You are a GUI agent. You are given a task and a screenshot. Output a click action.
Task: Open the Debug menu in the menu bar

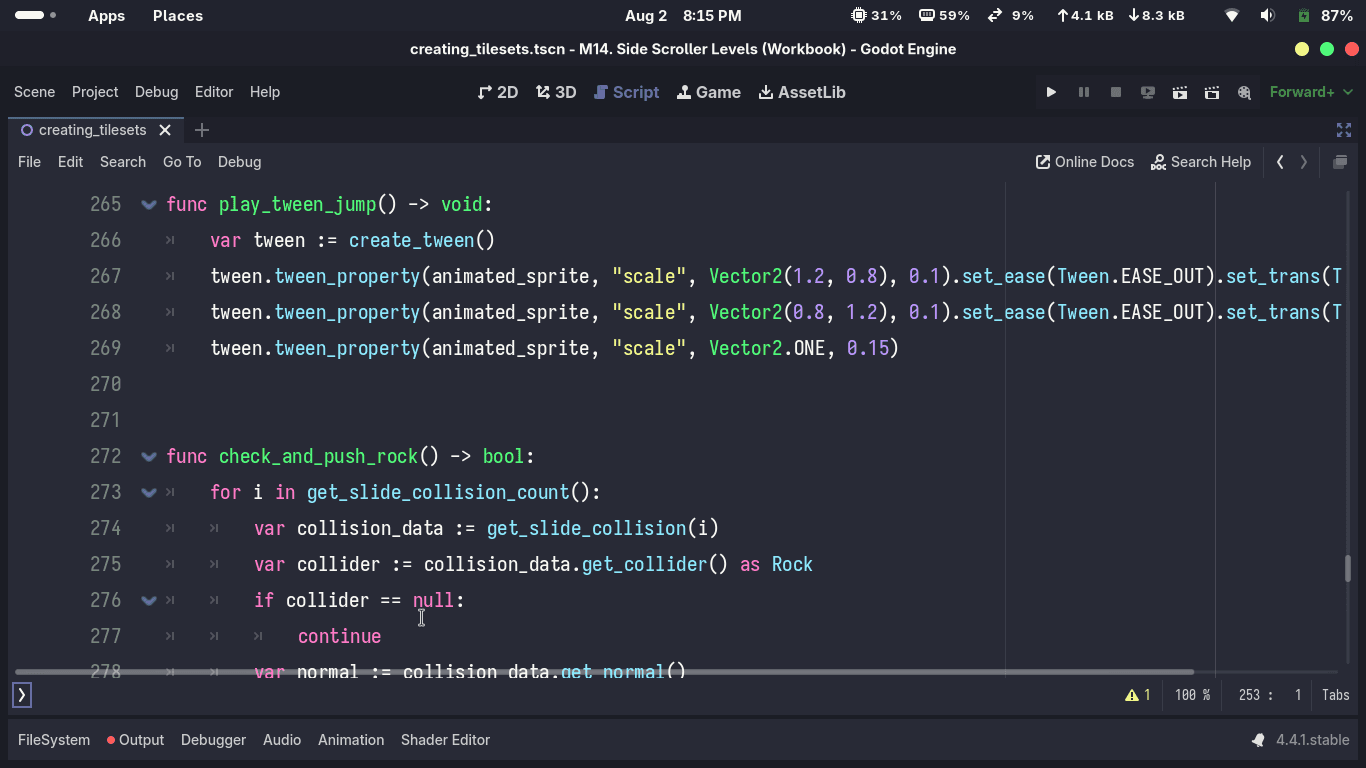click(x=157, y=92)
